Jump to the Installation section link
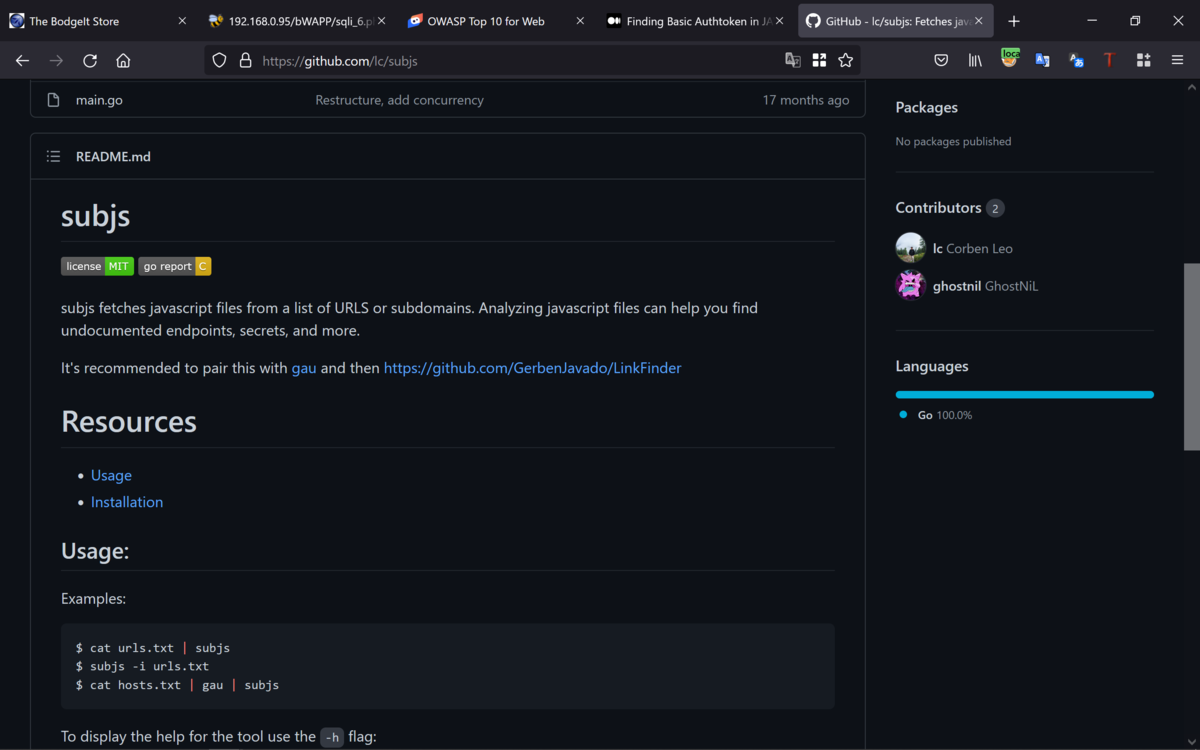Image resolution: width=1200 pixels, height=750 pixels. tap(127, 502)
